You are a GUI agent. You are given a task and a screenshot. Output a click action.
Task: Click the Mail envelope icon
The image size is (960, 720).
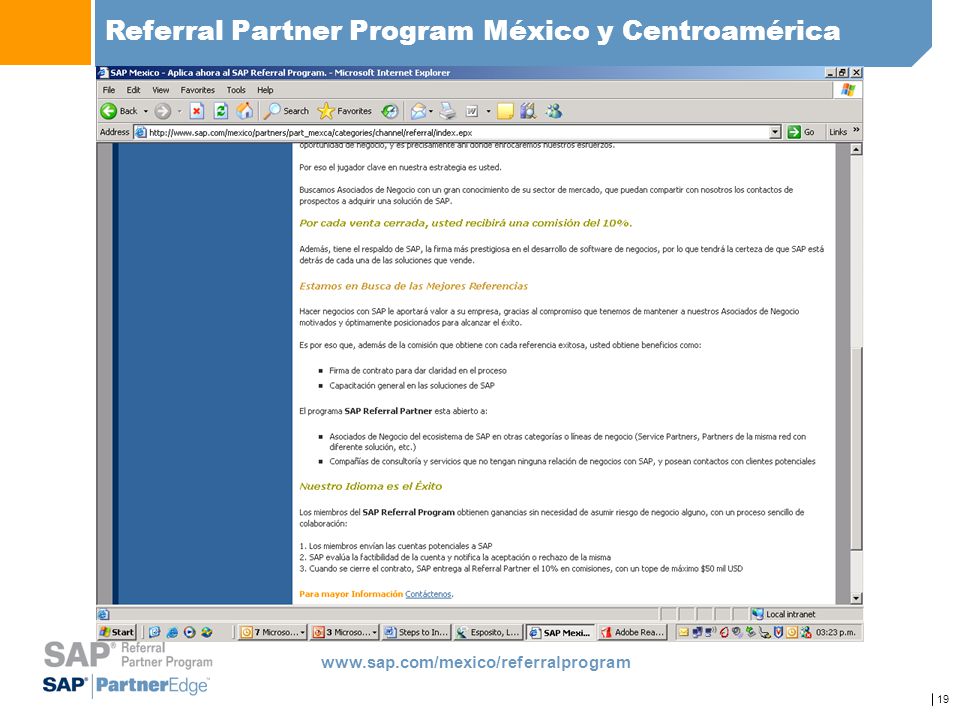point(418,111)
